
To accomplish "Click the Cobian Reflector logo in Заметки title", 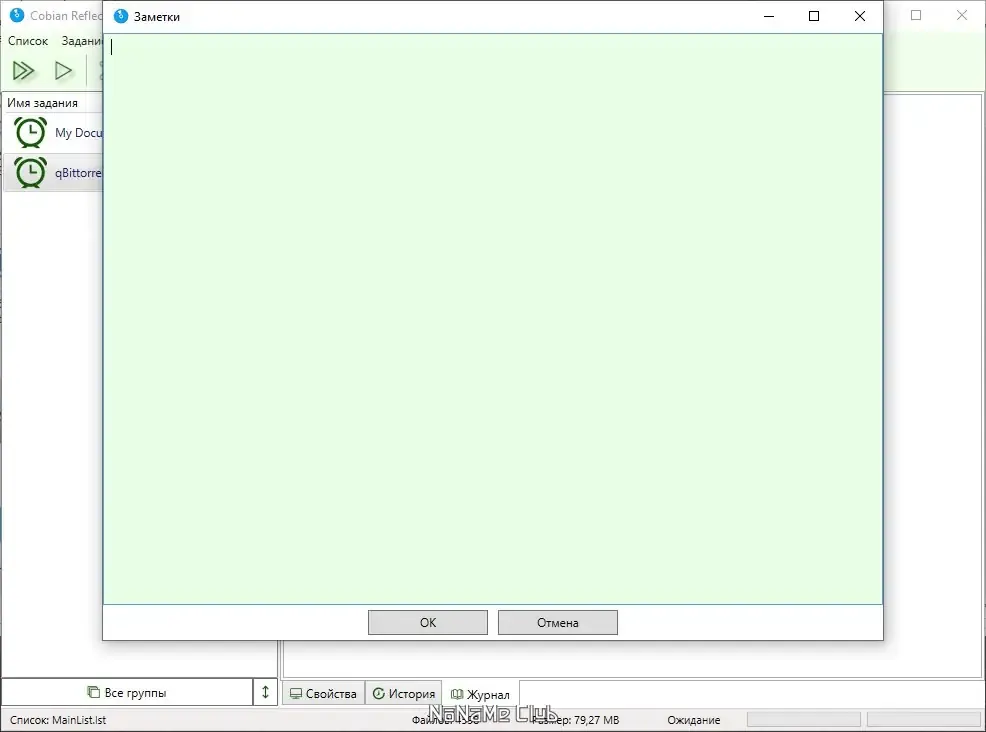I will pos(121,16).
